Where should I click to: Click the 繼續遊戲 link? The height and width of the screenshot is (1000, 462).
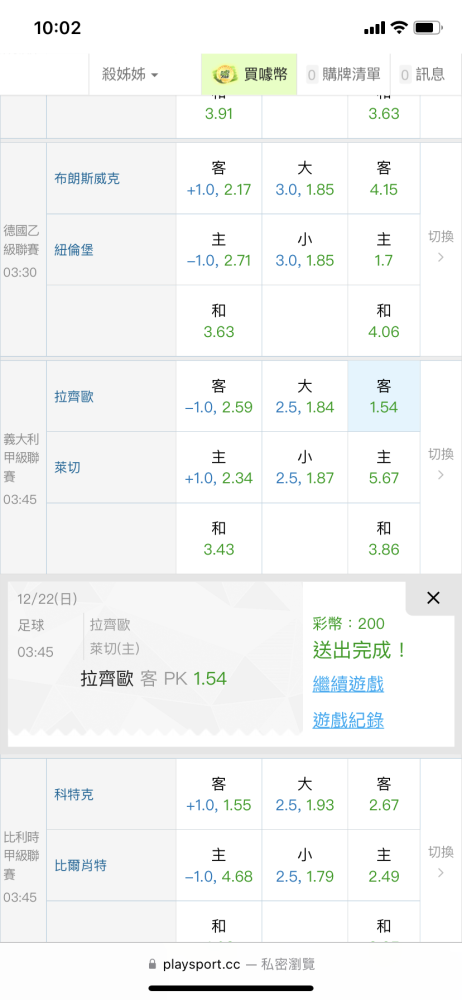[x=348, y=685]
